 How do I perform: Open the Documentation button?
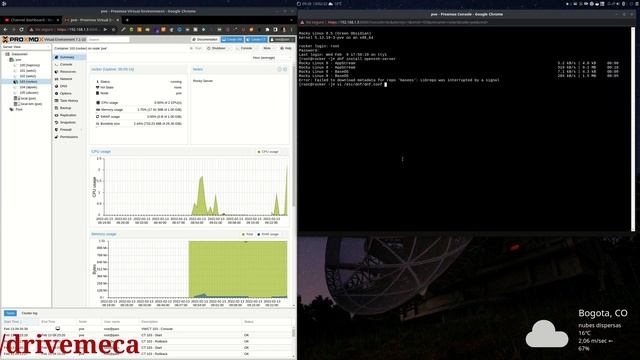[205, 40]
